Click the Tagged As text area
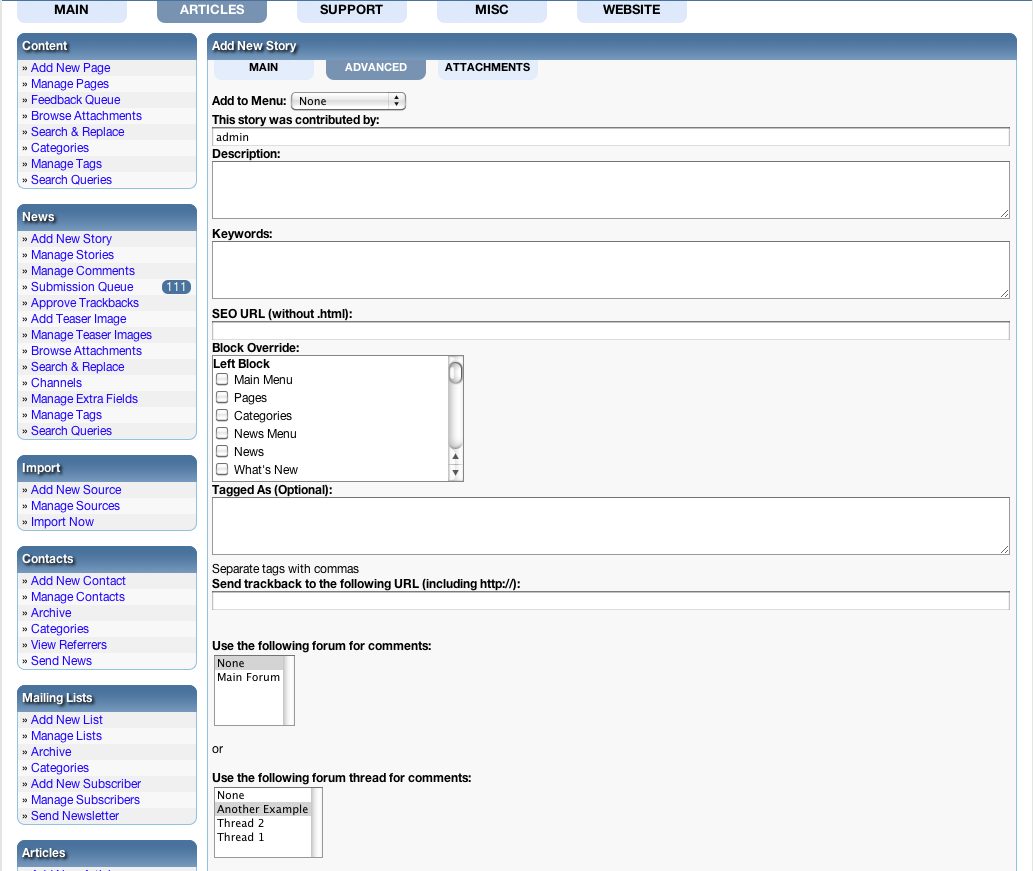1033x871 pixels. point(611,526)
